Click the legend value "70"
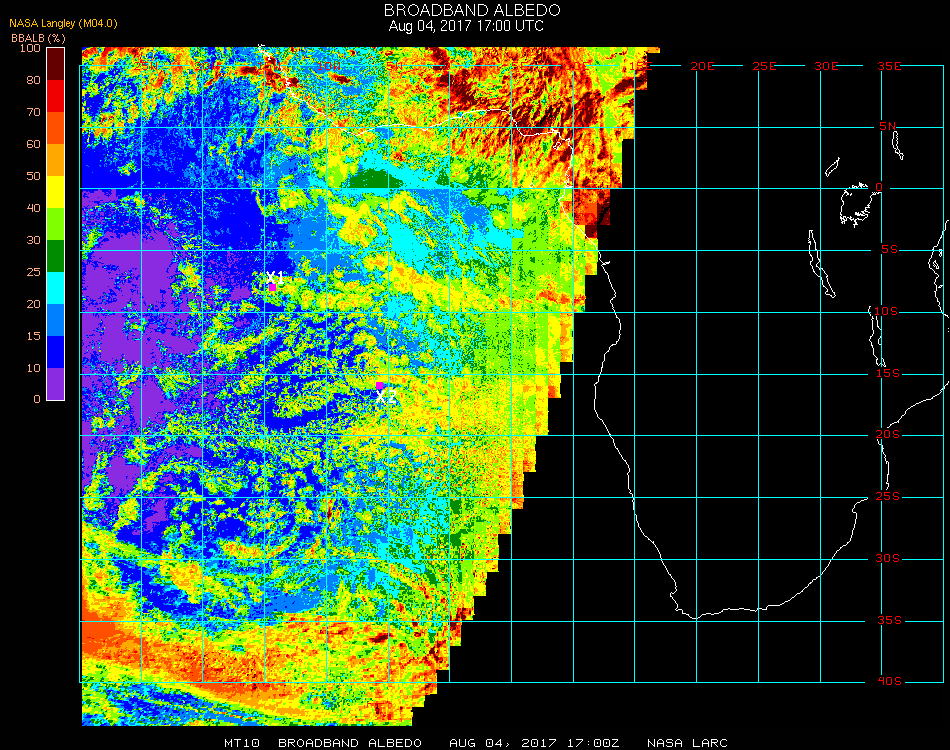Screen dimensions: 950x750 33,112
